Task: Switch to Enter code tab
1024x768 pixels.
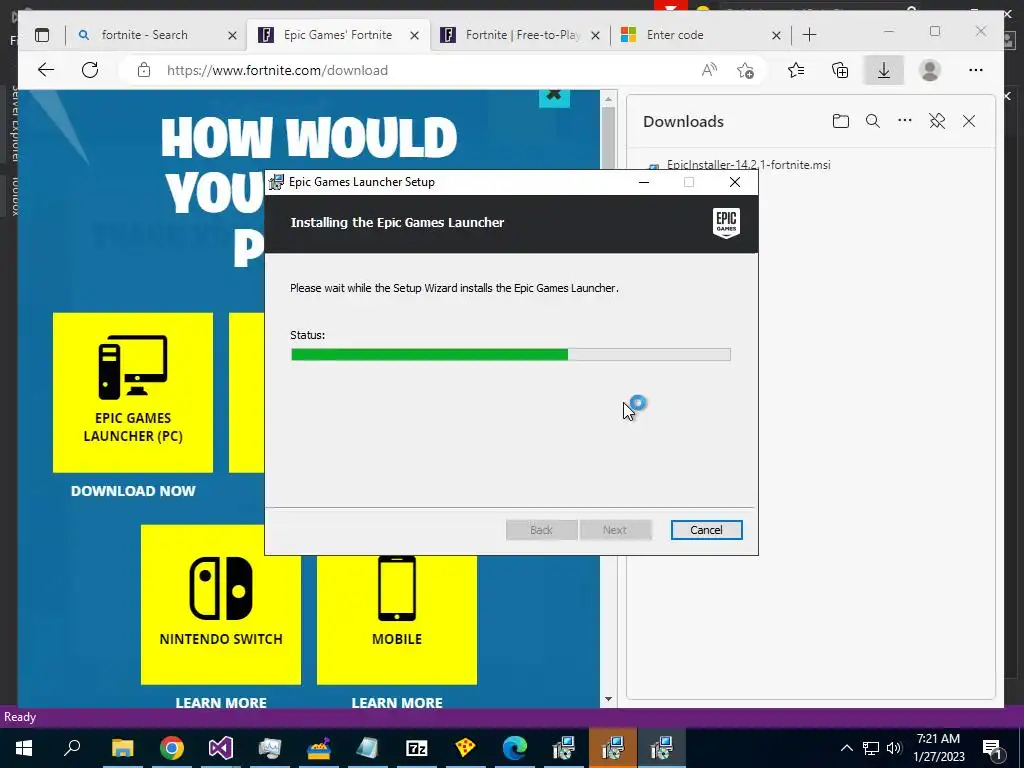Action: click(x=700, y=35)
